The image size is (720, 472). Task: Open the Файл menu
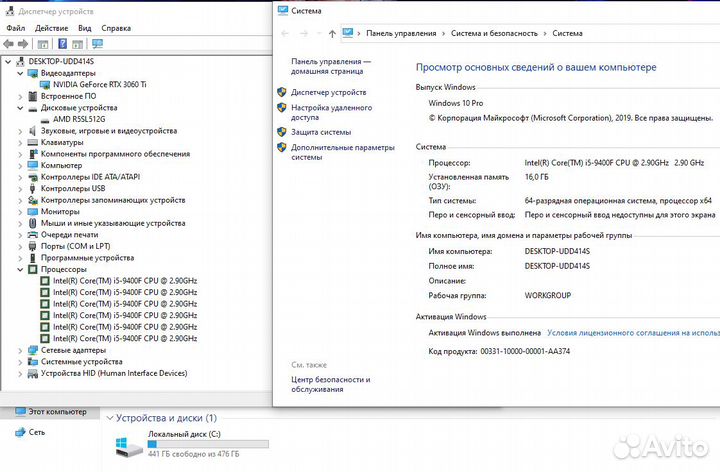16,28
